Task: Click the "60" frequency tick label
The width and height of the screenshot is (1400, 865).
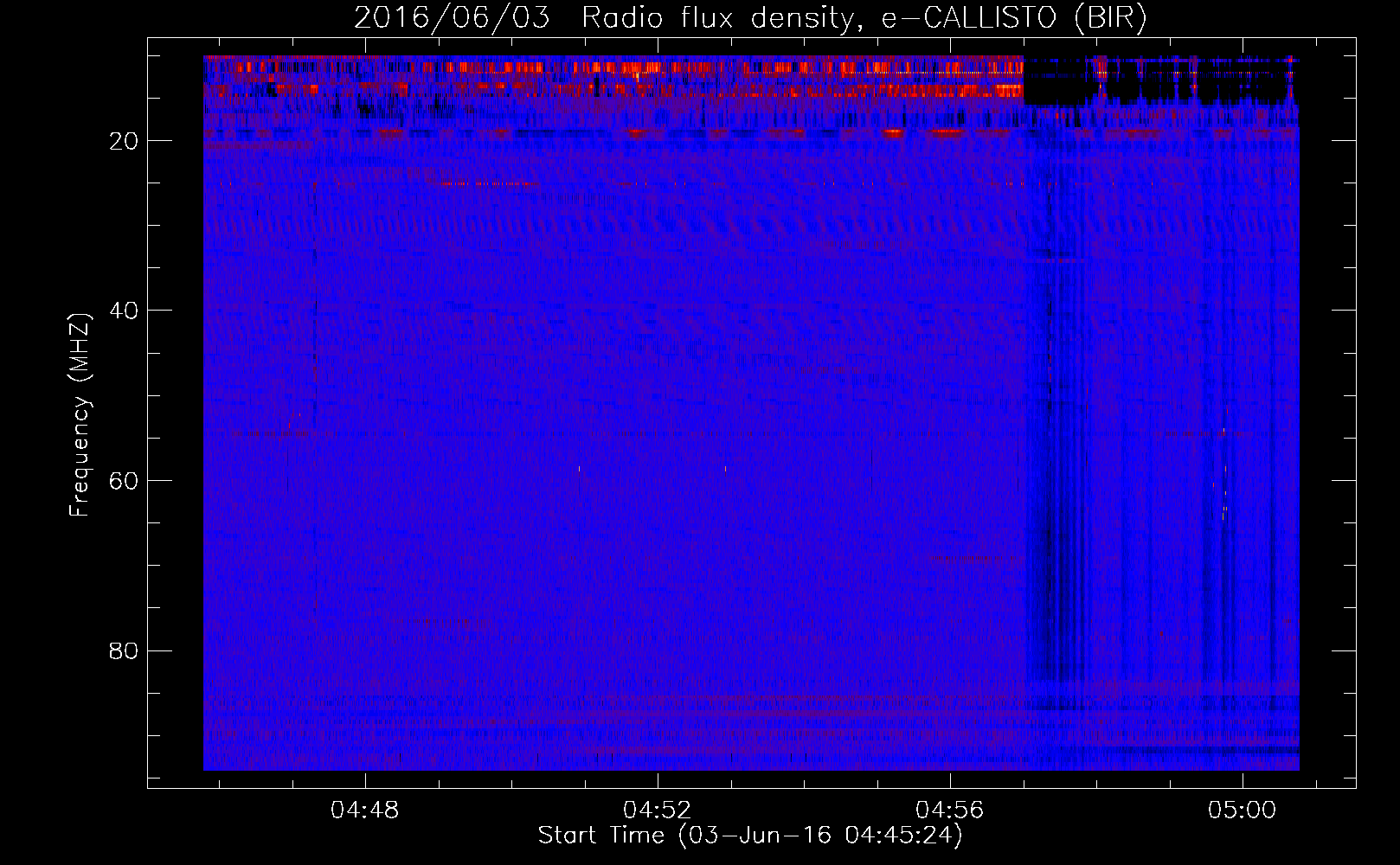Action: click(125, 481)
